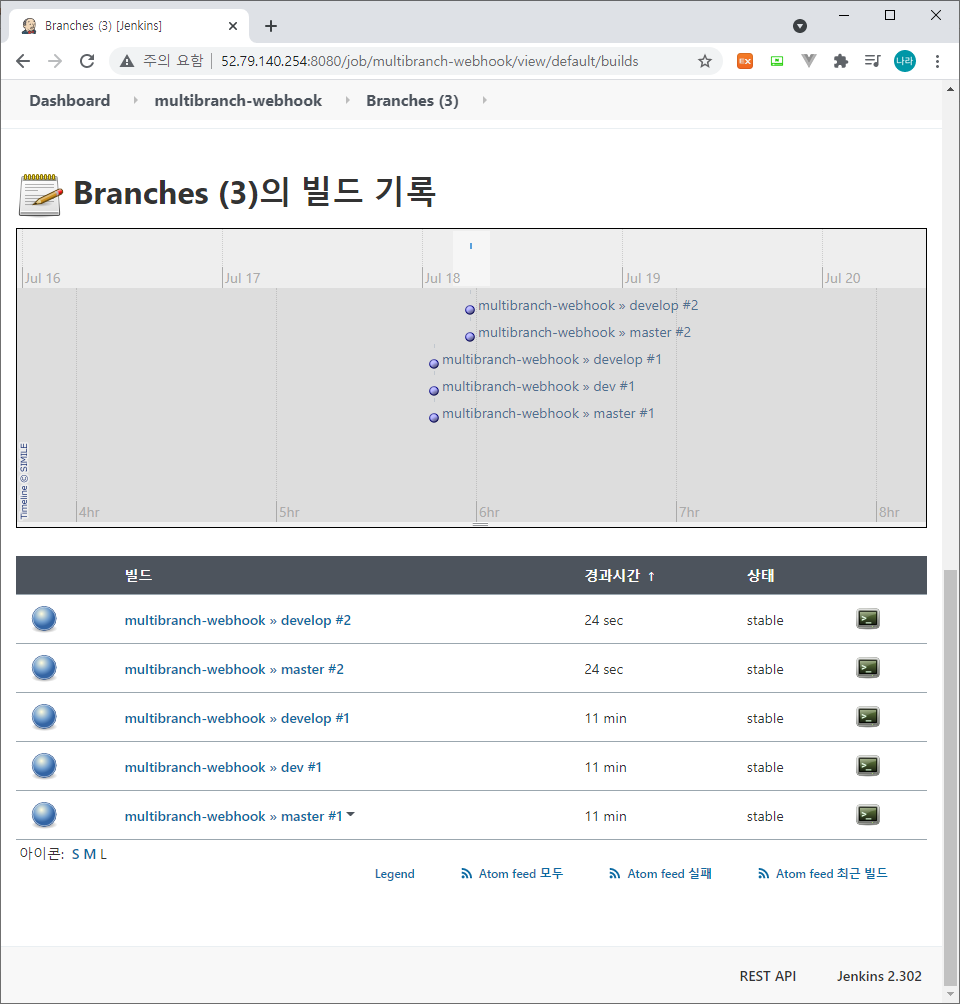Viewport: 960px width, 1004px height.
Task: Click blue status ball of master #1 row
Action: 44,815
